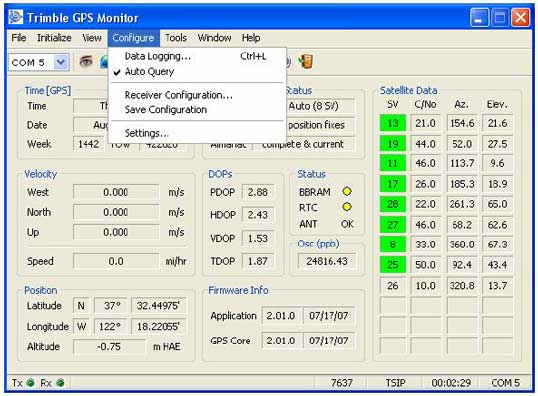Click the 7637 counter in status bar
Image resolution: width=538 pixels, height=396 pixels.
(342, 383)
